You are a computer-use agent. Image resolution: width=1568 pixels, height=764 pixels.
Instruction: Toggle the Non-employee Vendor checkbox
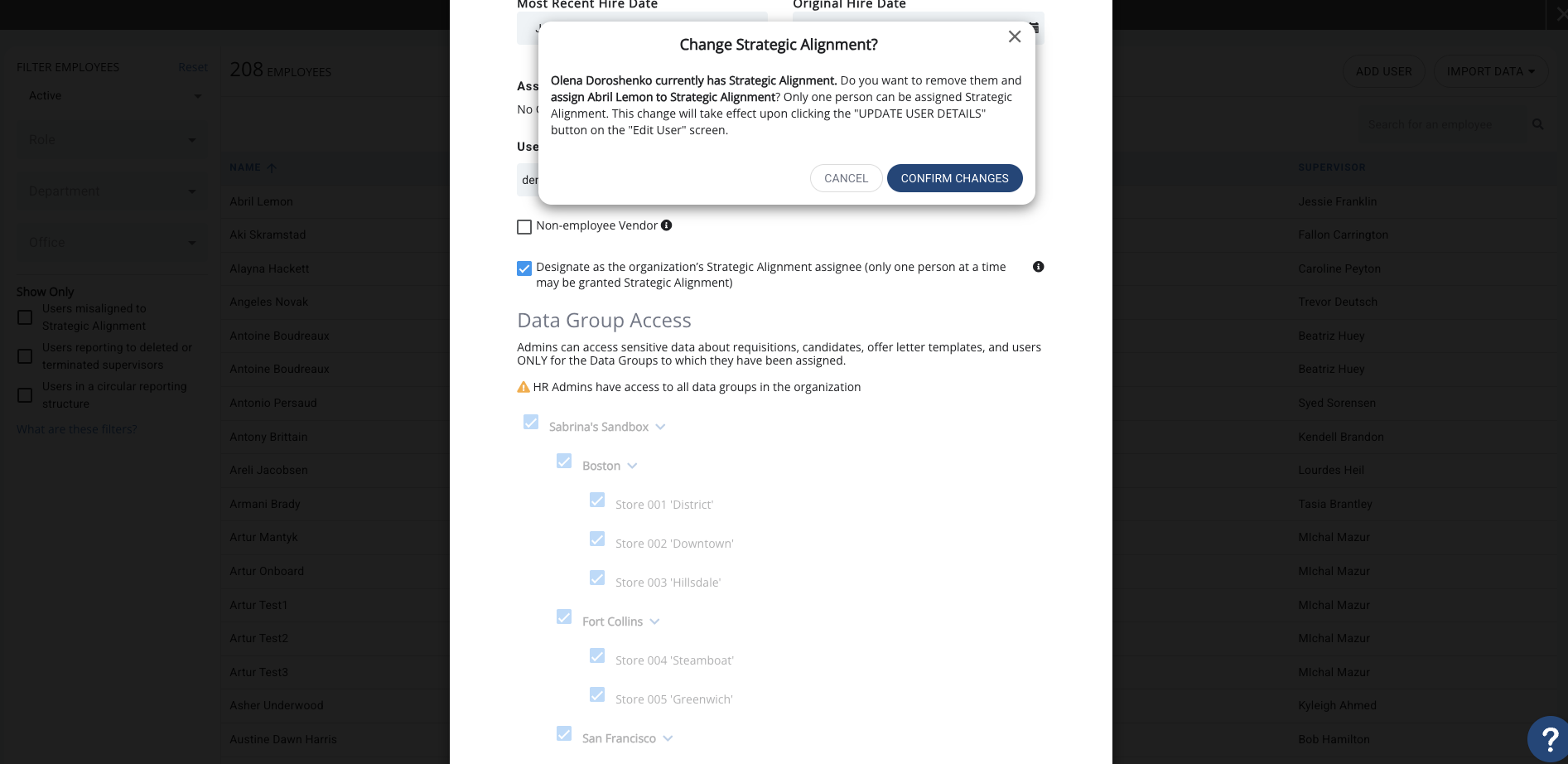tap(524, 227)
